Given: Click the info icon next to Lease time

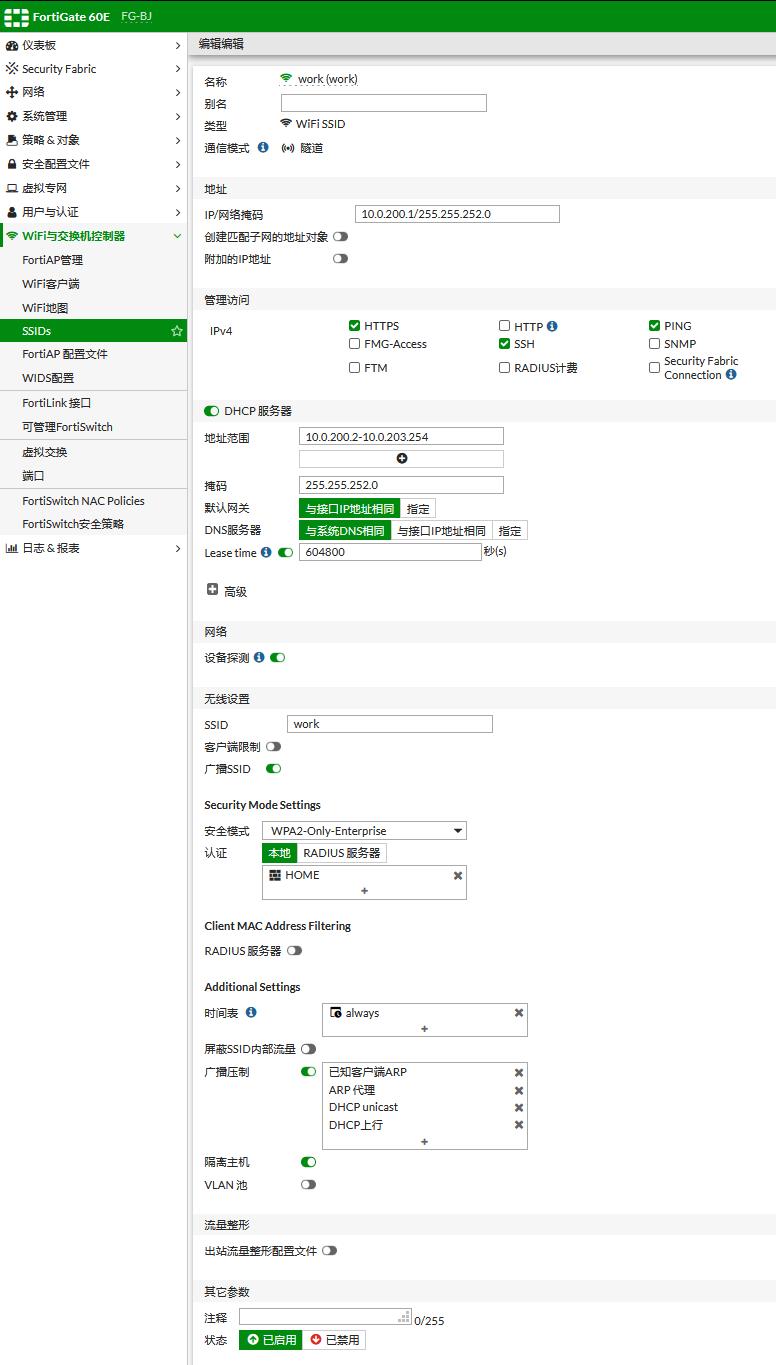Looking at the screenshot, I should point(266,552).
